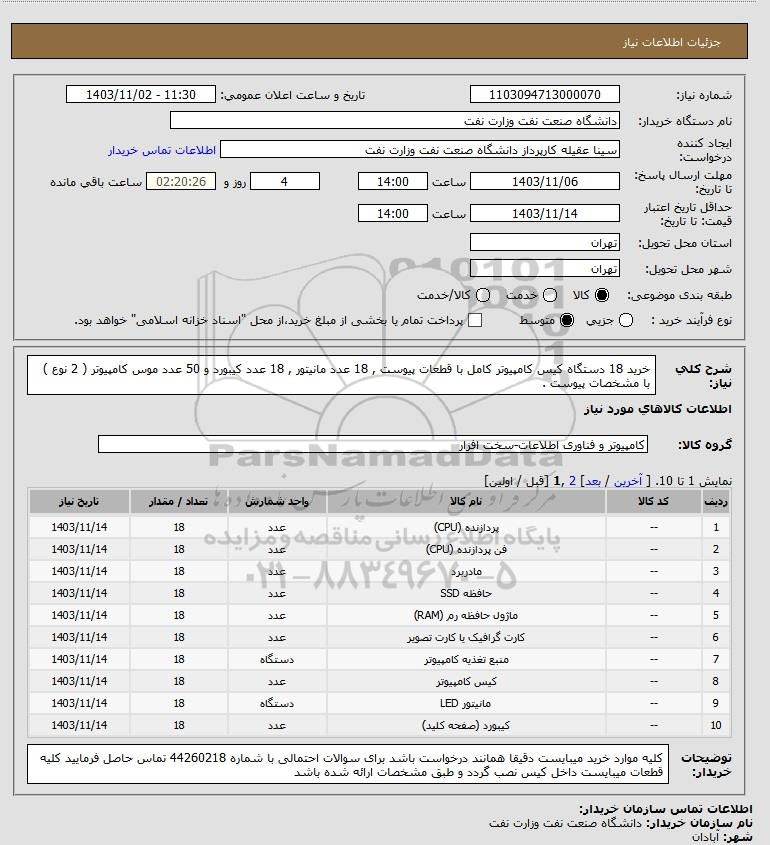
Task: Click the ایجاد کننده درخواست field
Action: click(x=420, y=149)
